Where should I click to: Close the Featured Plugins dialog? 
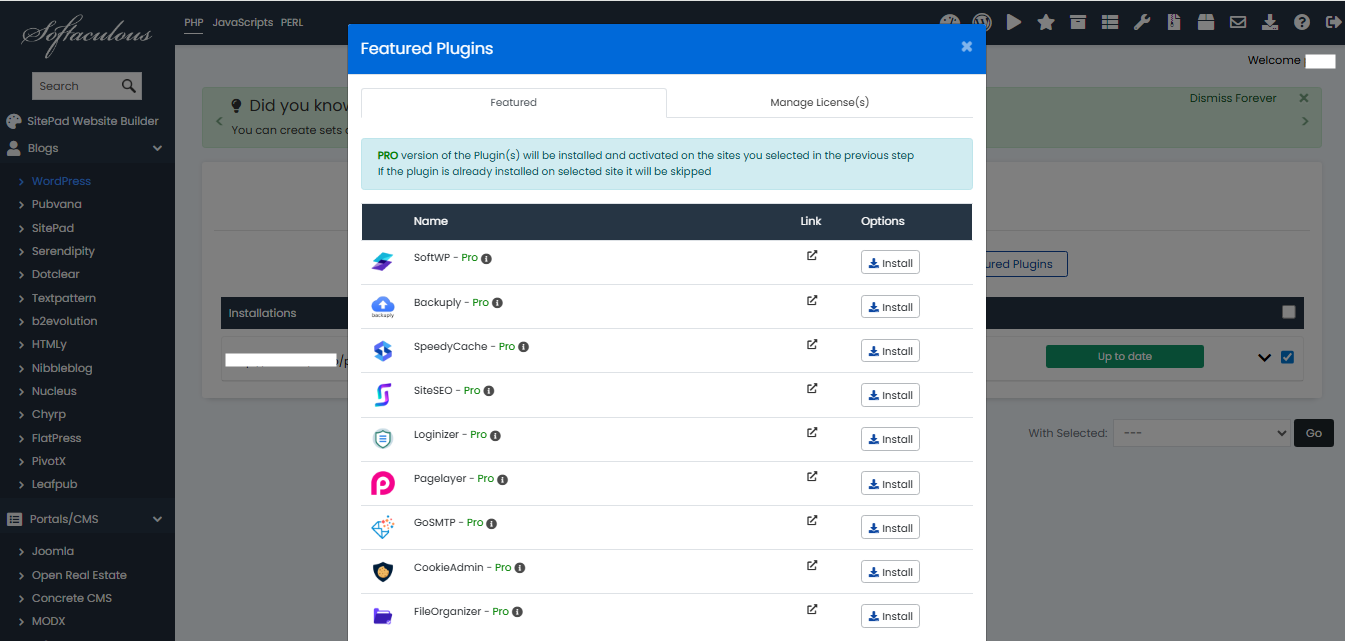pos(966,46)
